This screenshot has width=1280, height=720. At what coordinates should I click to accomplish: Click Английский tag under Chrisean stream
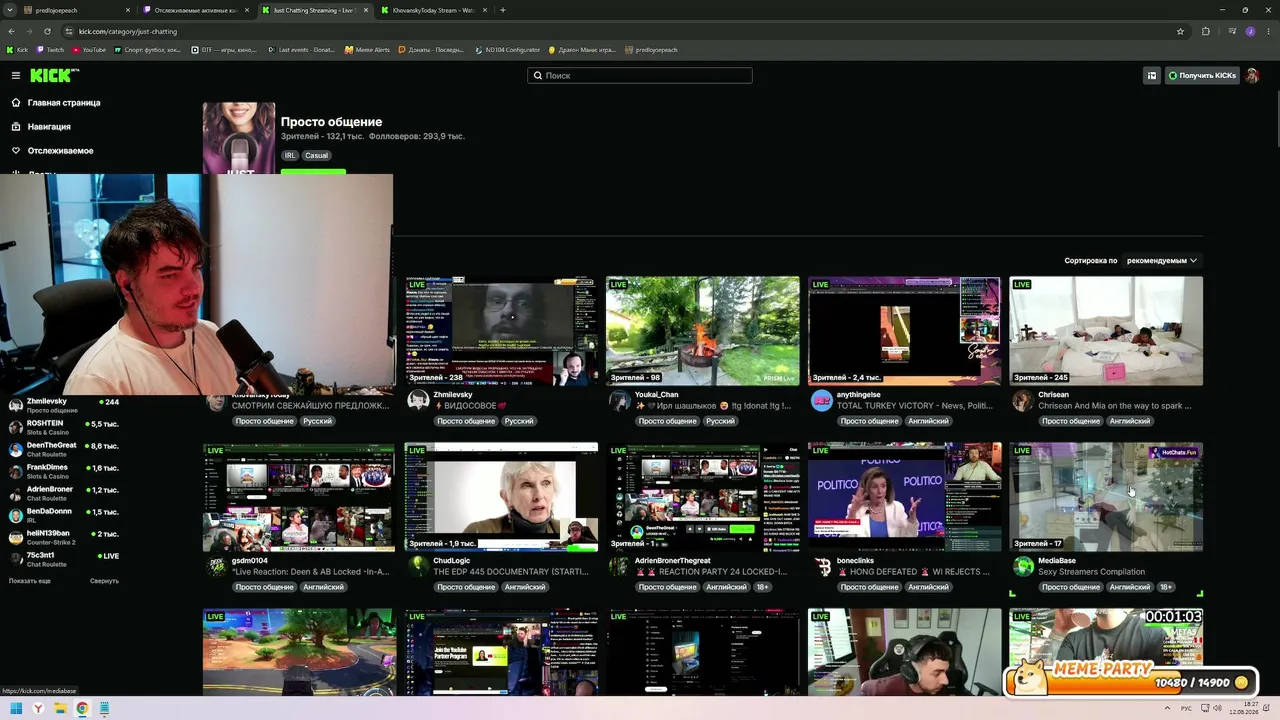point(1130,421)
